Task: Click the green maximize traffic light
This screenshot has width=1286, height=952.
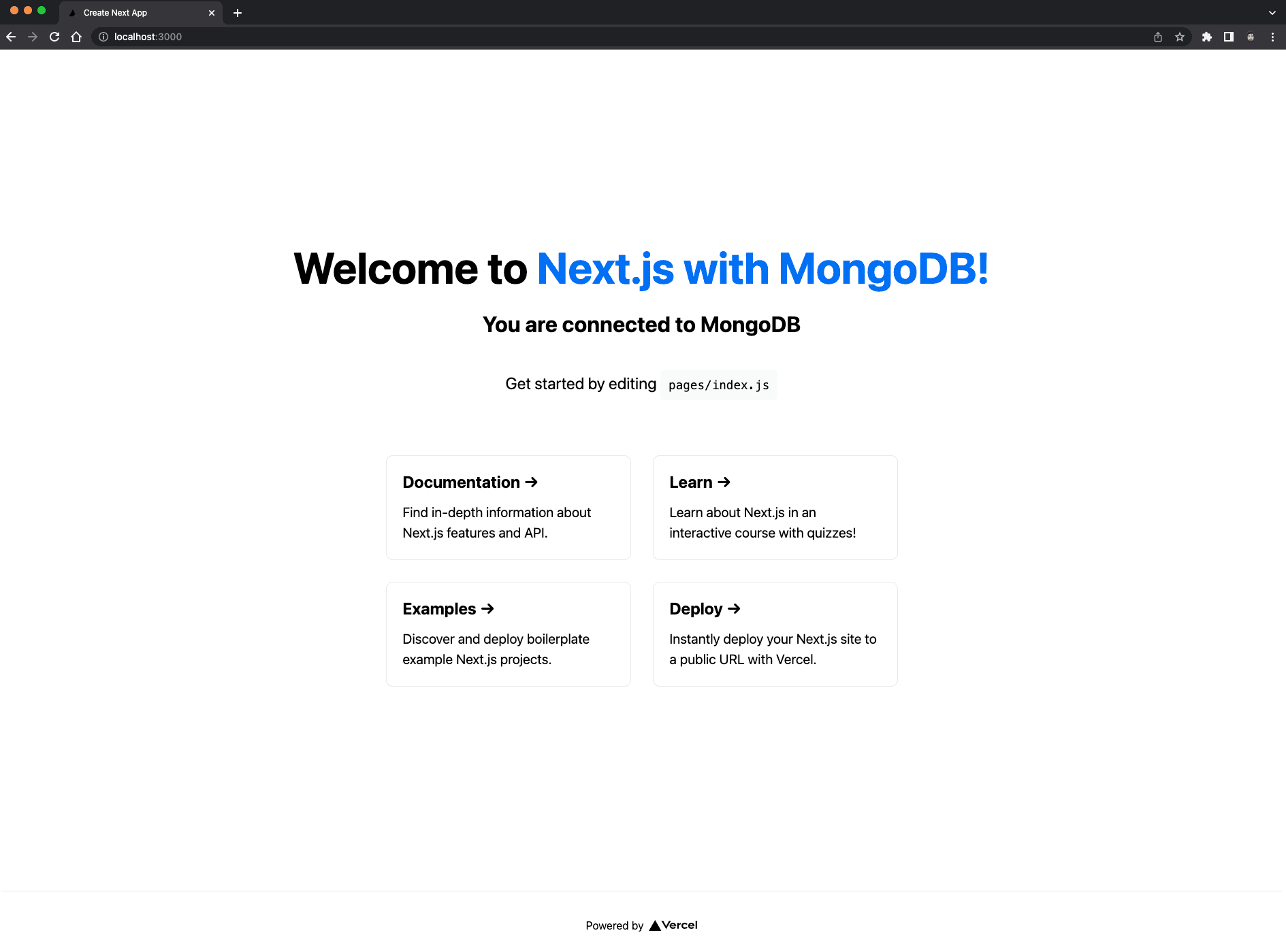Action: coord(42,11)
